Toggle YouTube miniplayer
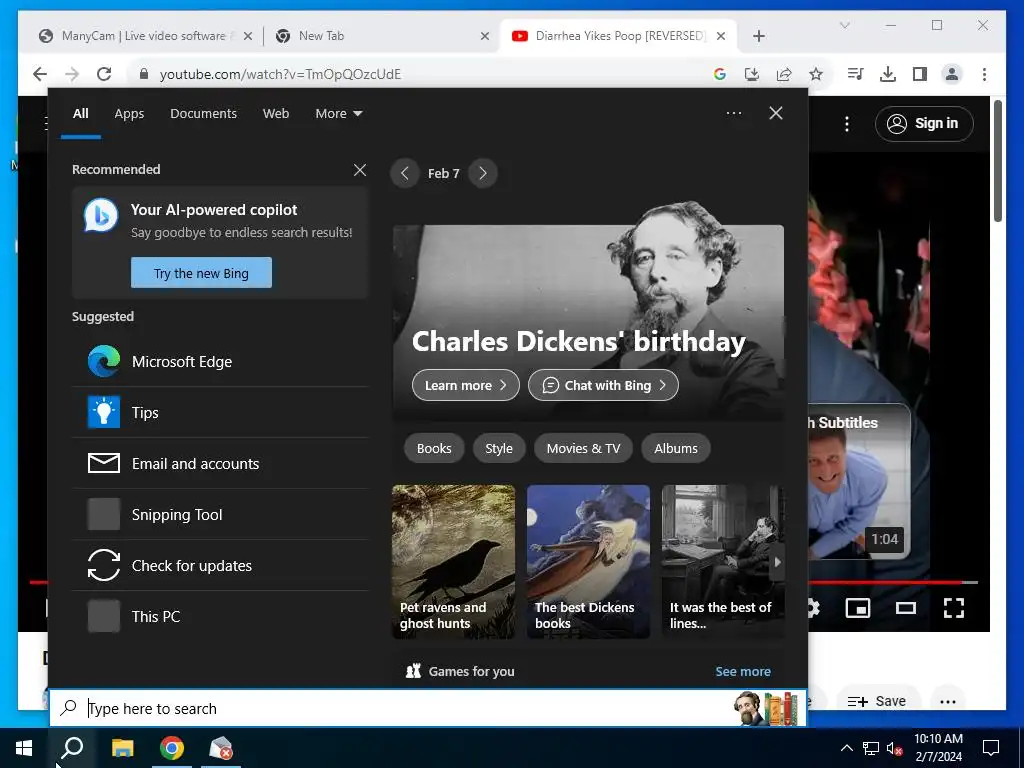Viewport: 1024px width, 768px height. tap(857, 608)
